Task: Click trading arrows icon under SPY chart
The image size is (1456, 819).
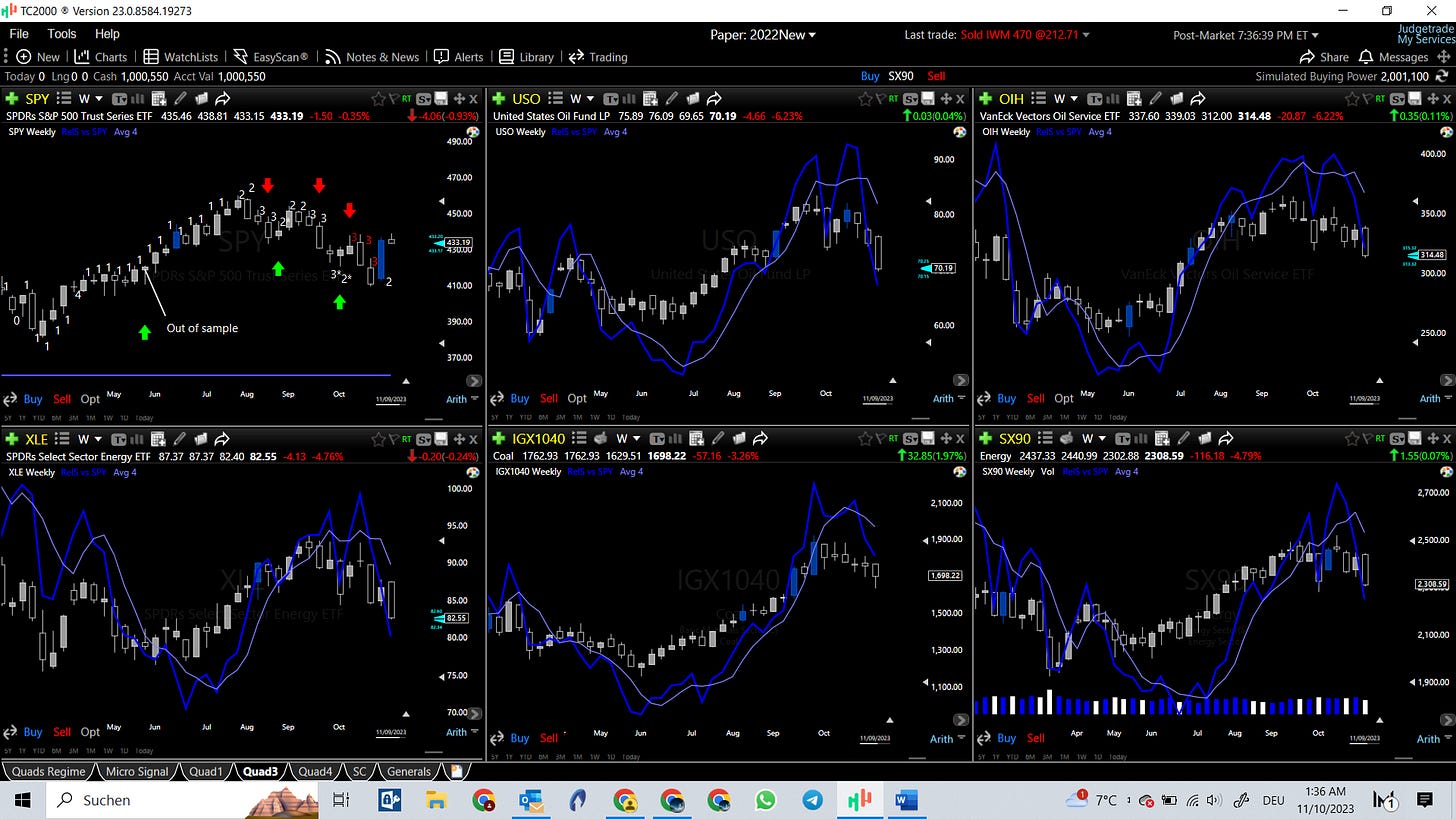Action: point(12,398)
